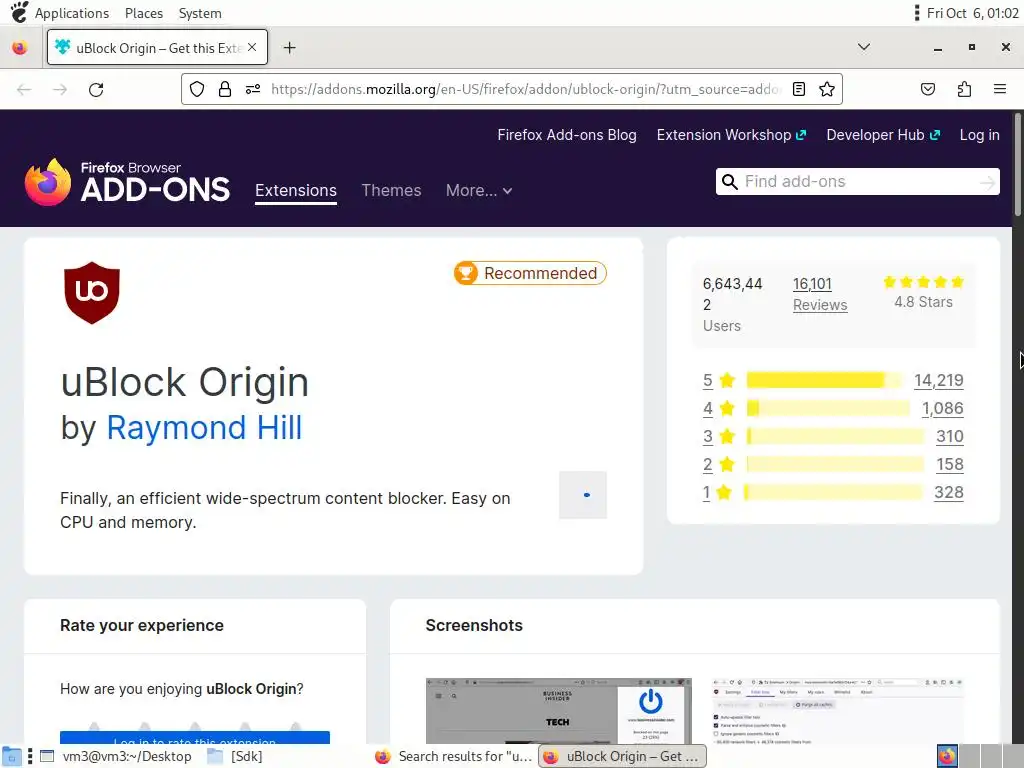1024x768 pixels.
Task: Click the 158 two-star count
Action: (x=950, y=464)
